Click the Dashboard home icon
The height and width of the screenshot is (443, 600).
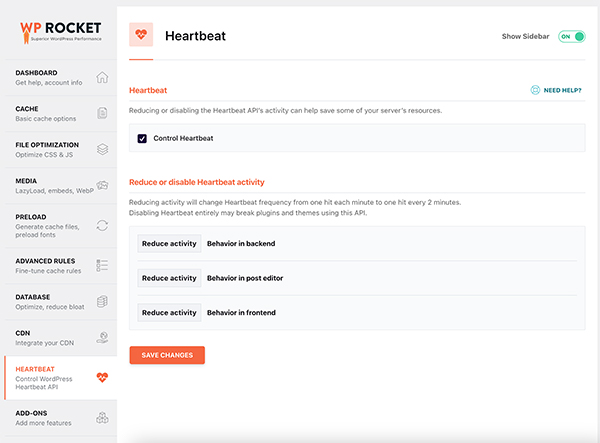[x=101, y=78]
